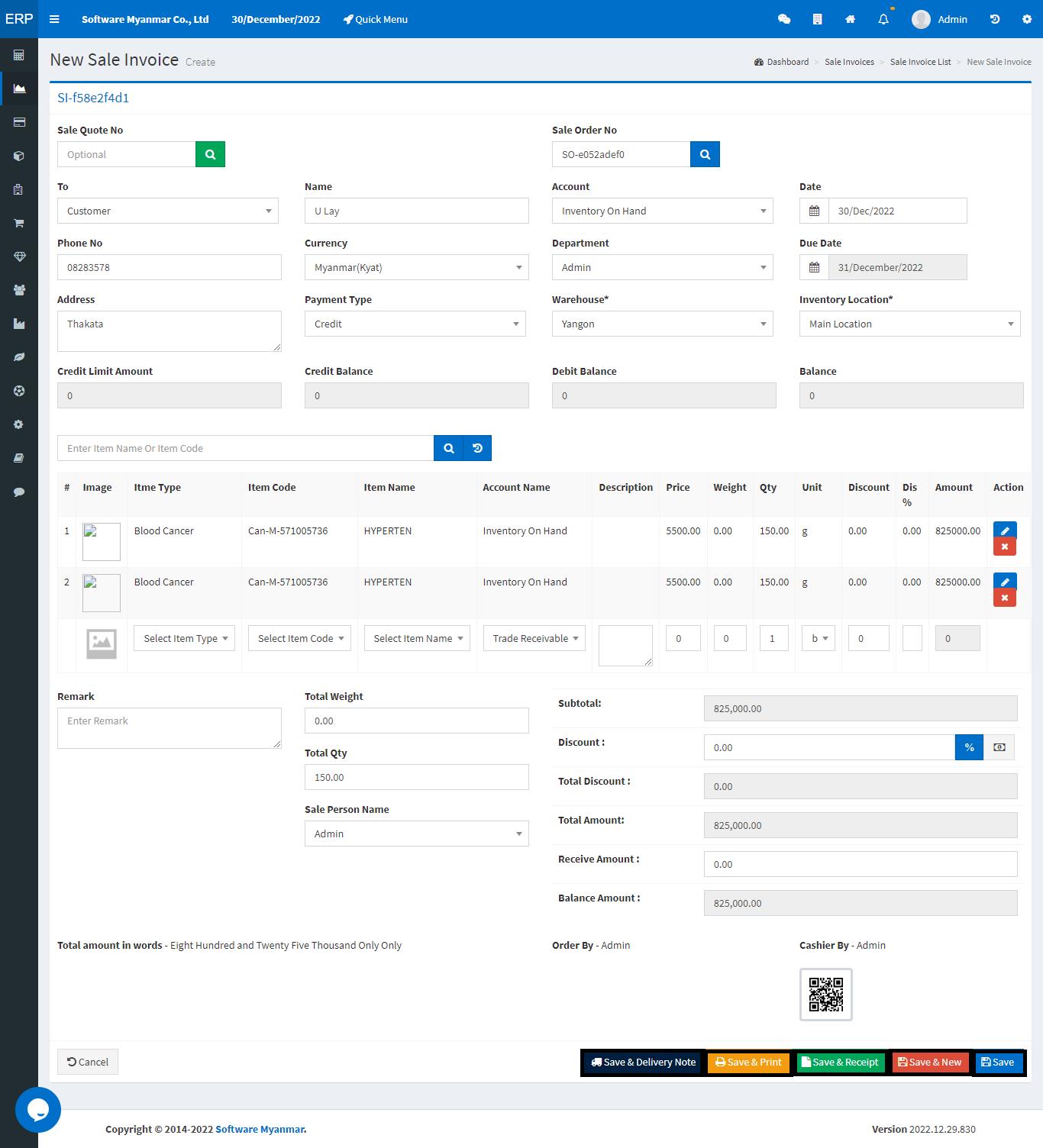Open settings gear in top bar
The height and width of the screenshot is (1148, 1043).
[x=1026, y=19]
